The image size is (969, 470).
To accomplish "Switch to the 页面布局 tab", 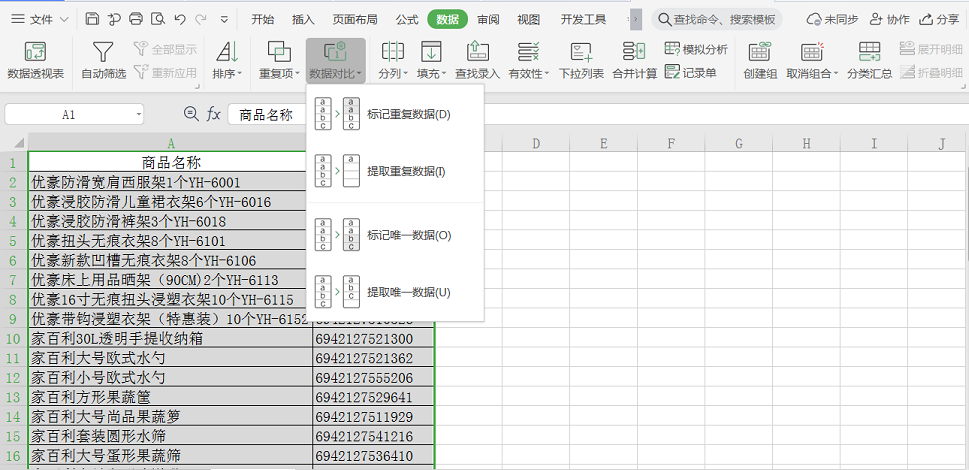I will click(x=355, y=19).
